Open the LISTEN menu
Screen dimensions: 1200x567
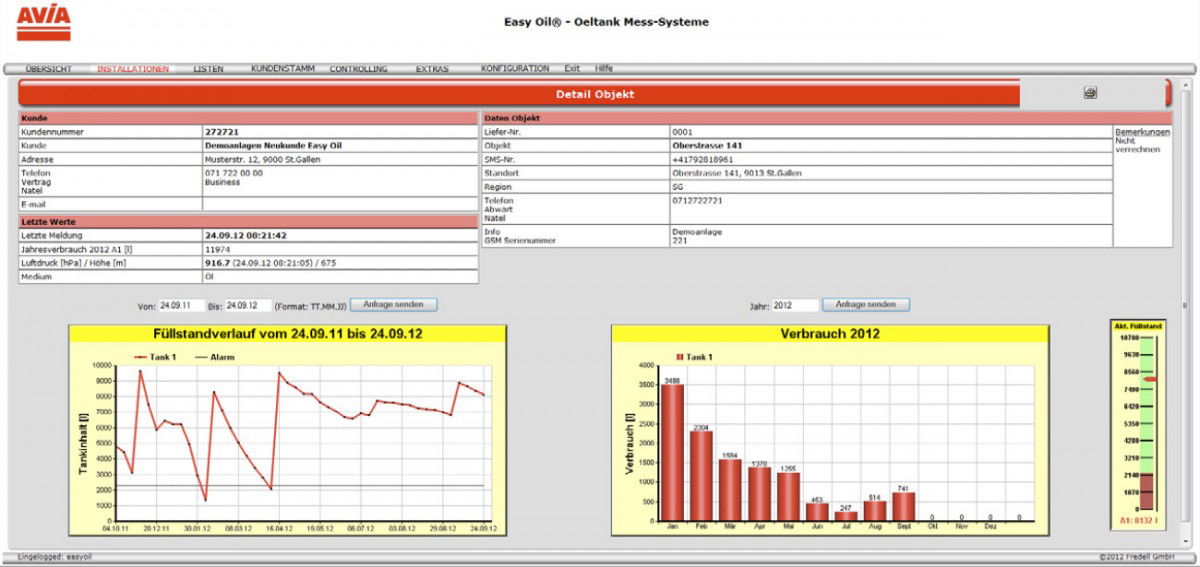pos(208,69)
